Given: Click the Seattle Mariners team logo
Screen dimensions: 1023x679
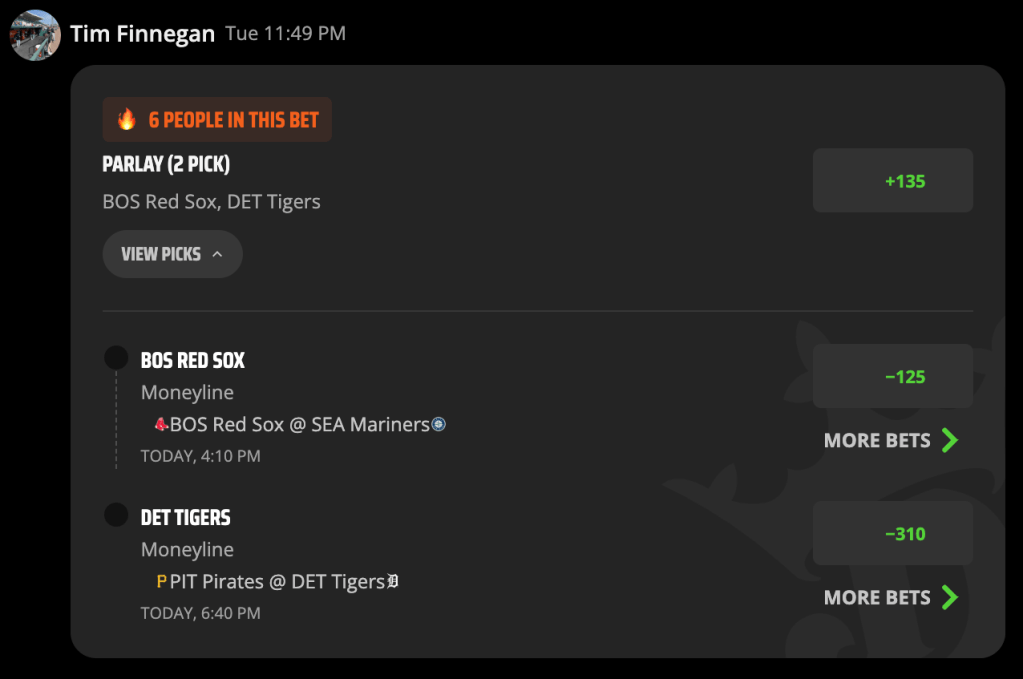Looking at the screenshot, I should [x=439, y=425].
